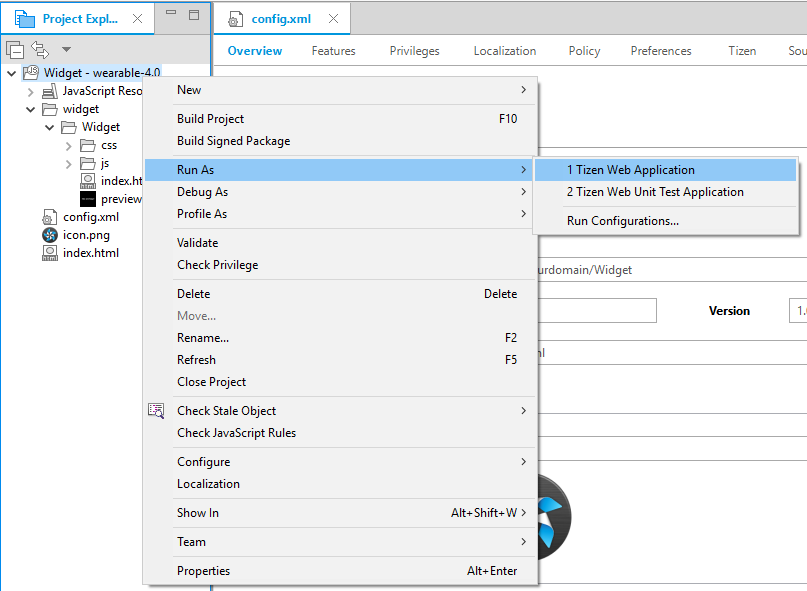
Task: Click the root index.html file icon
Action: 49,253
